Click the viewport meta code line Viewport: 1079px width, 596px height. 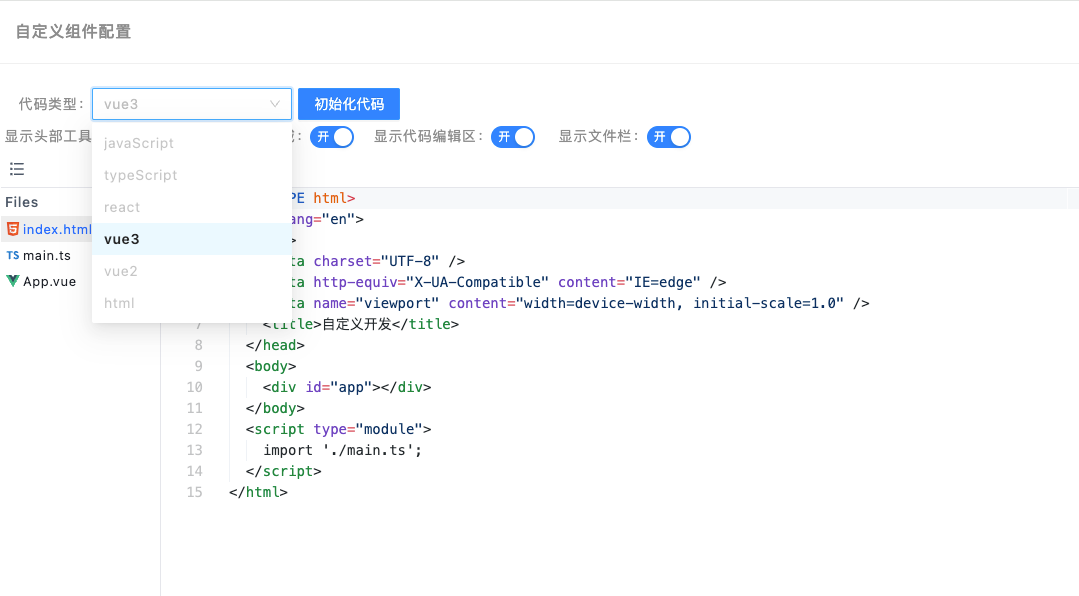coord(580,304)
